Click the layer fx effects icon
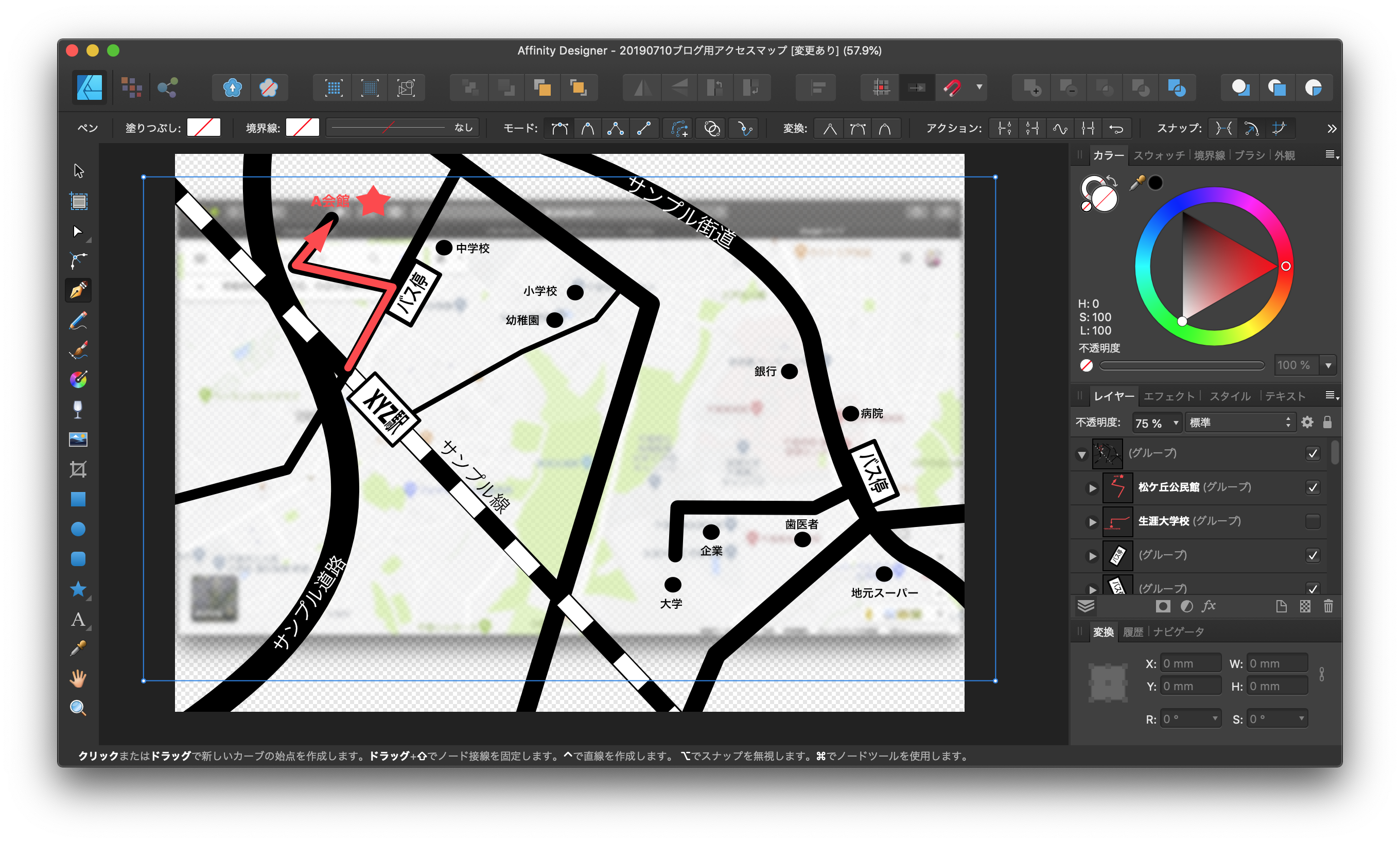Image resolution: width=1400 pixels, height=843 pixels. (1209, 606)
